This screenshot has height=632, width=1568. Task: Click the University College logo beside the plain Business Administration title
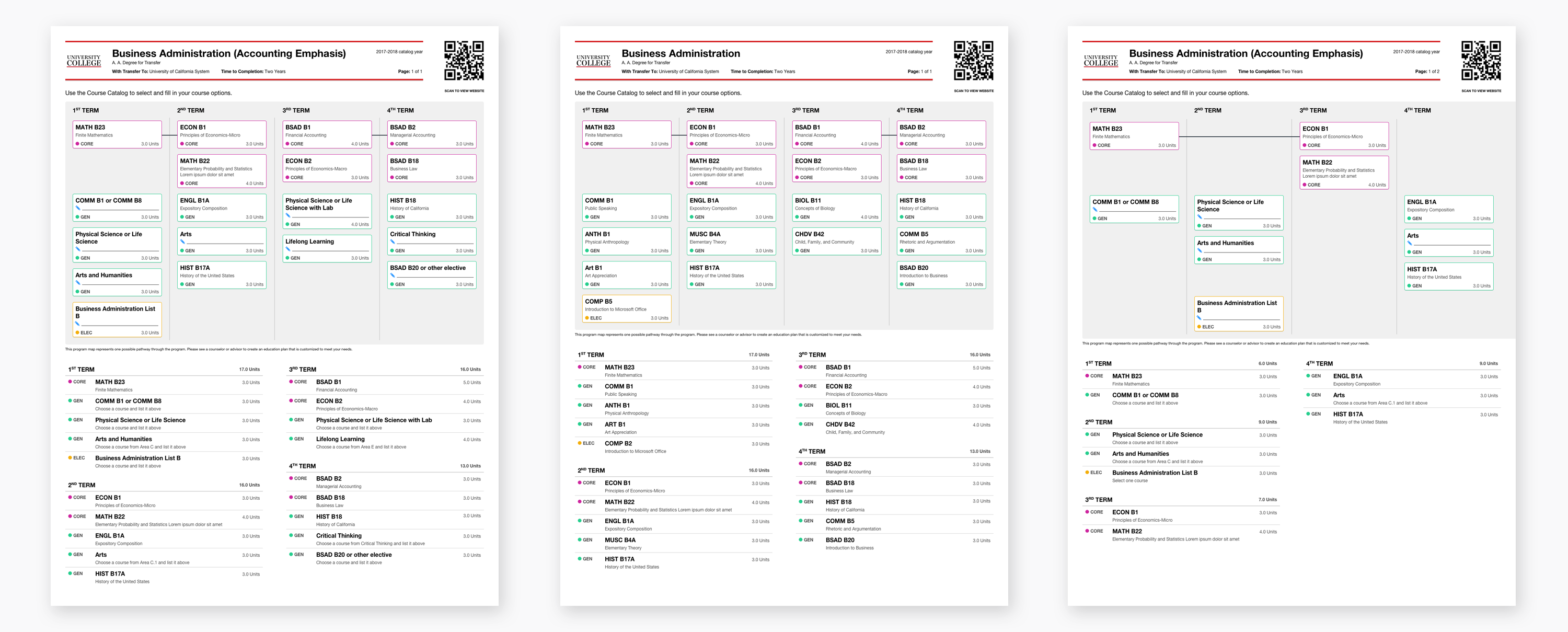click(x=593, y=61)
